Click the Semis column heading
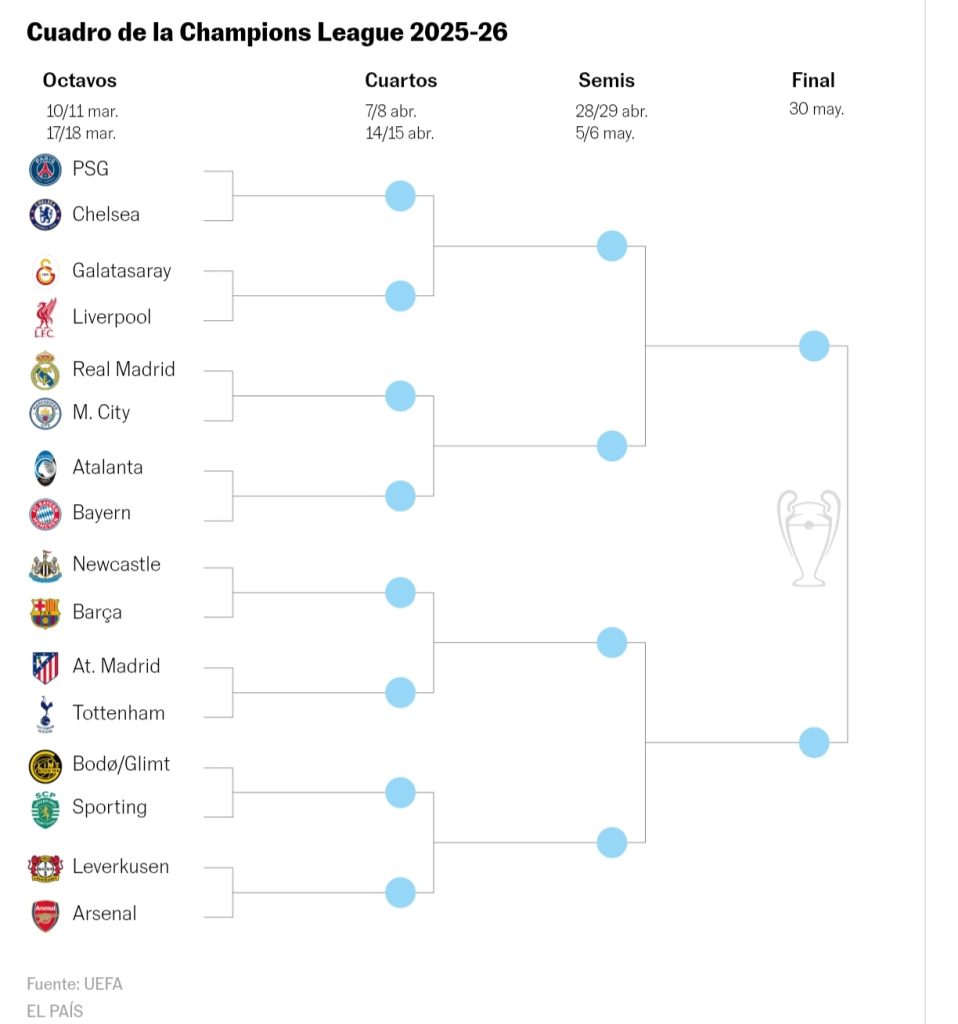Screen dimensions: 958x1024 click(606, 81)
